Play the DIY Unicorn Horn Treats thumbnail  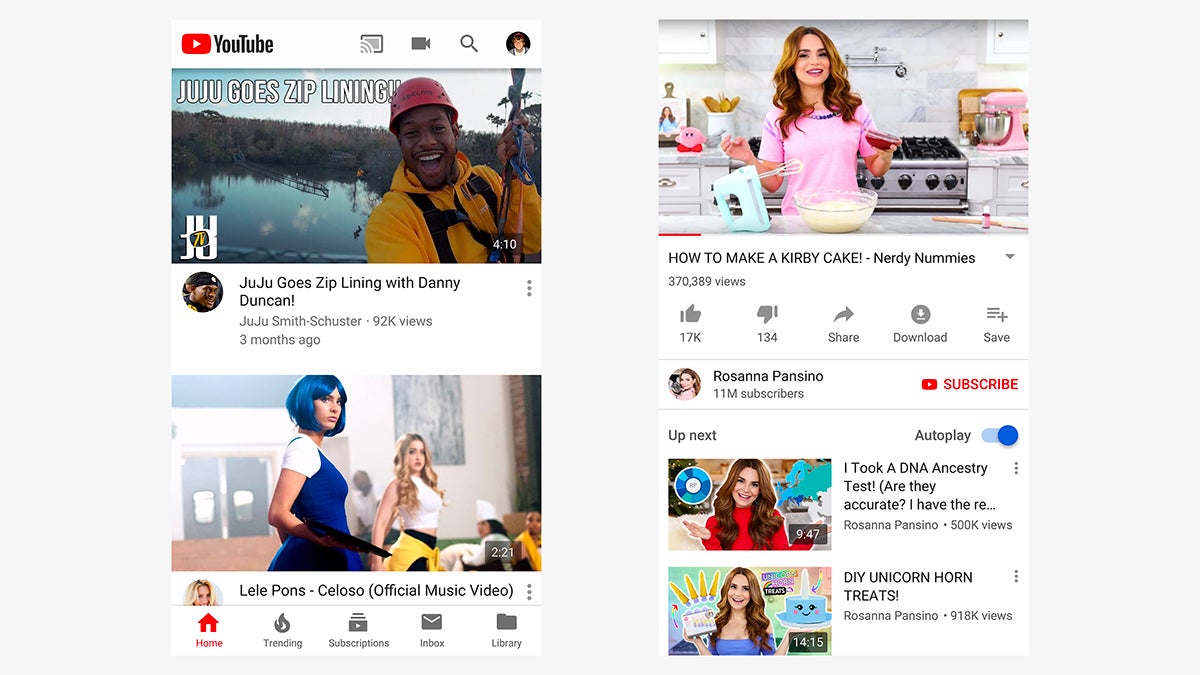click(x=750, y=610)
